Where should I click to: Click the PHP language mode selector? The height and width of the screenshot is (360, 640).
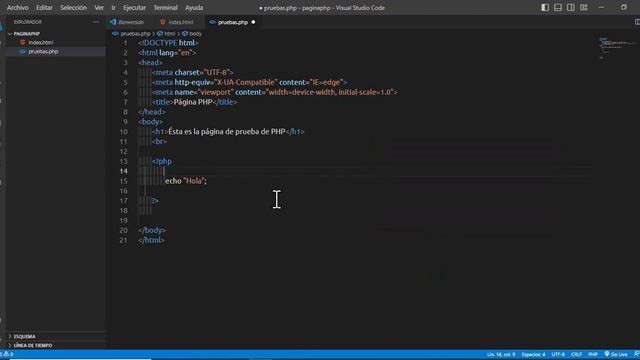click(593, 354)
